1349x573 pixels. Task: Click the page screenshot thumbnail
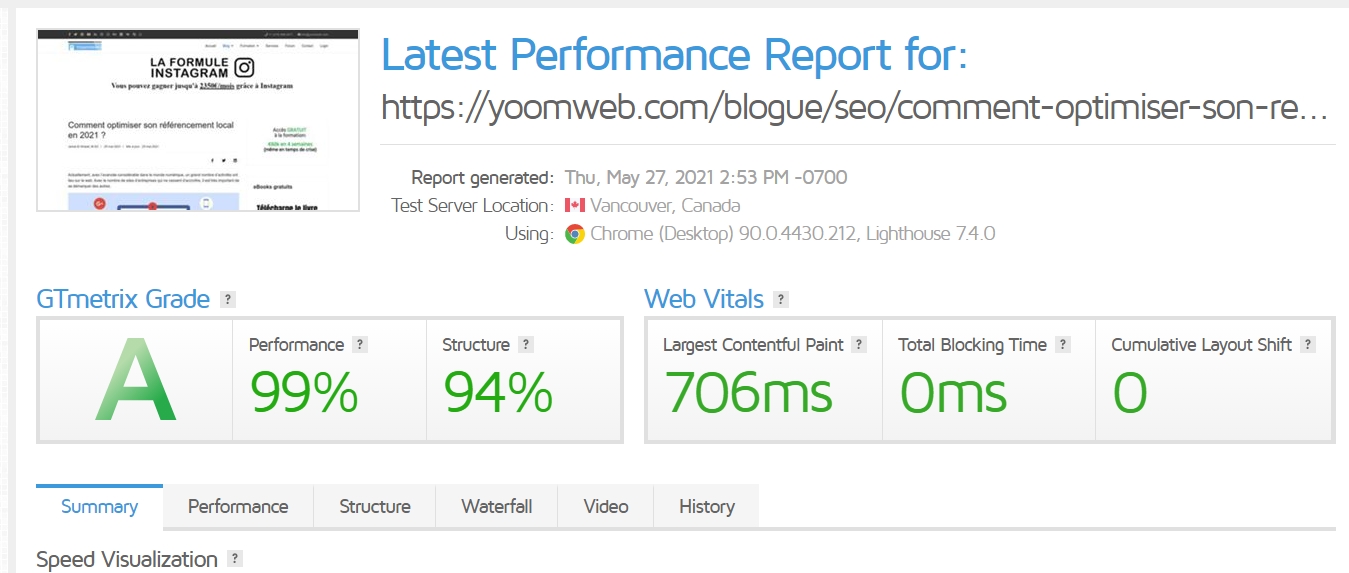[198, 120]
